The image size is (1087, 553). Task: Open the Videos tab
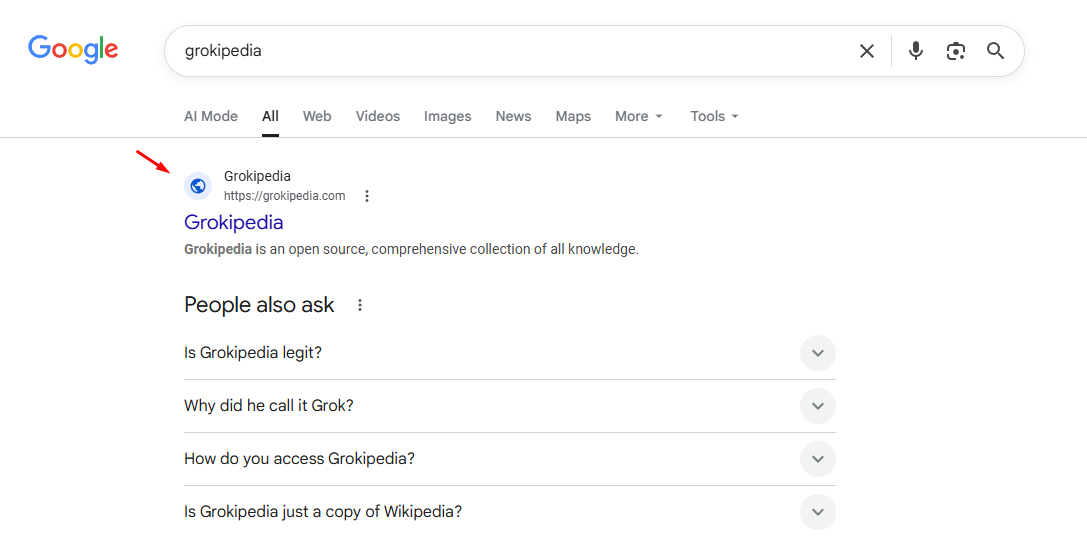[378, 116]
